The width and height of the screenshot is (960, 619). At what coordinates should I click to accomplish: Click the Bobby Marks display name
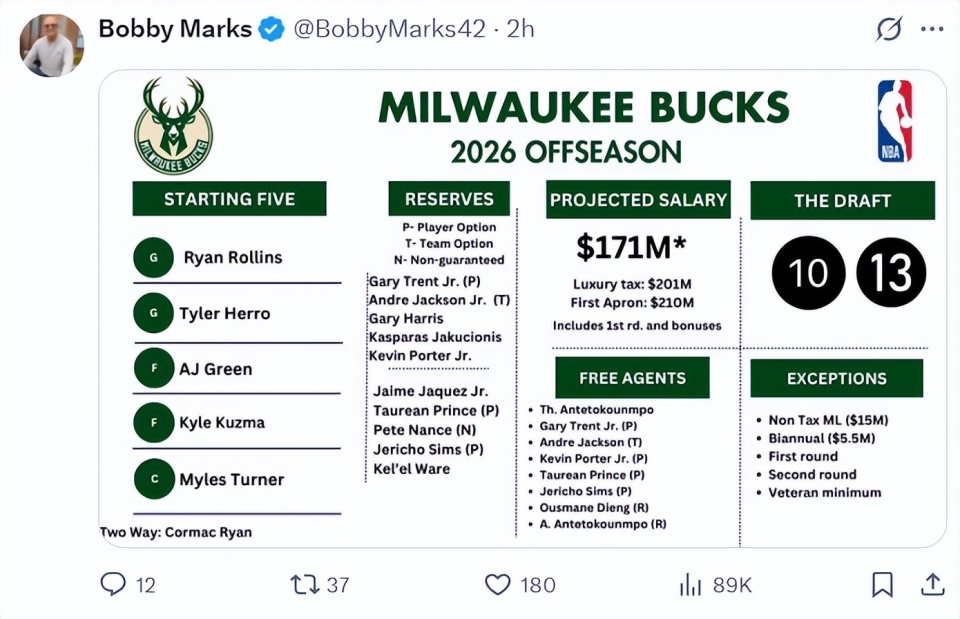(175, 29)
